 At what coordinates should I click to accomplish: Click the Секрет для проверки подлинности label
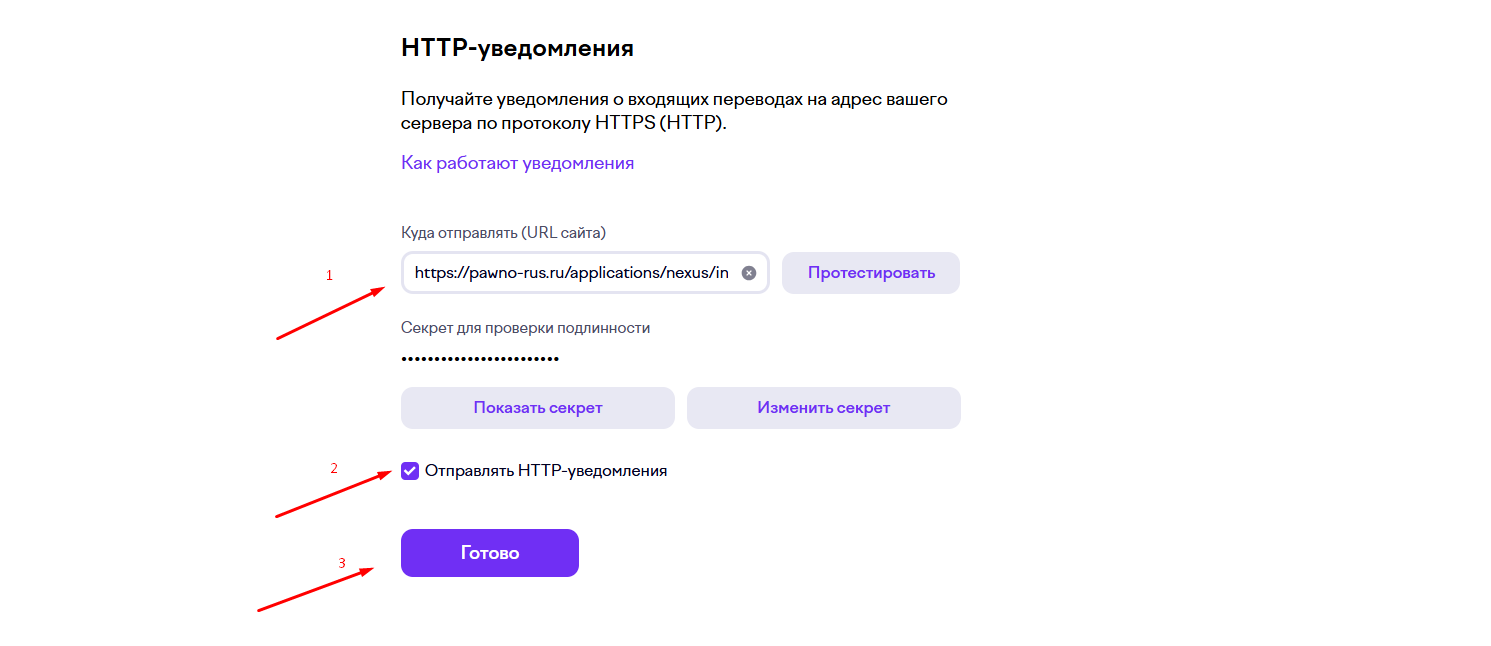coord(525,328)
